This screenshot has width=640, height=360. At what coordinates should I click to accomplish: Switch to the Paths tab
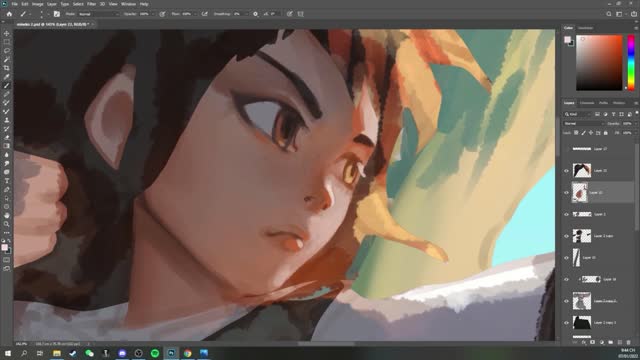click(603, 103)
